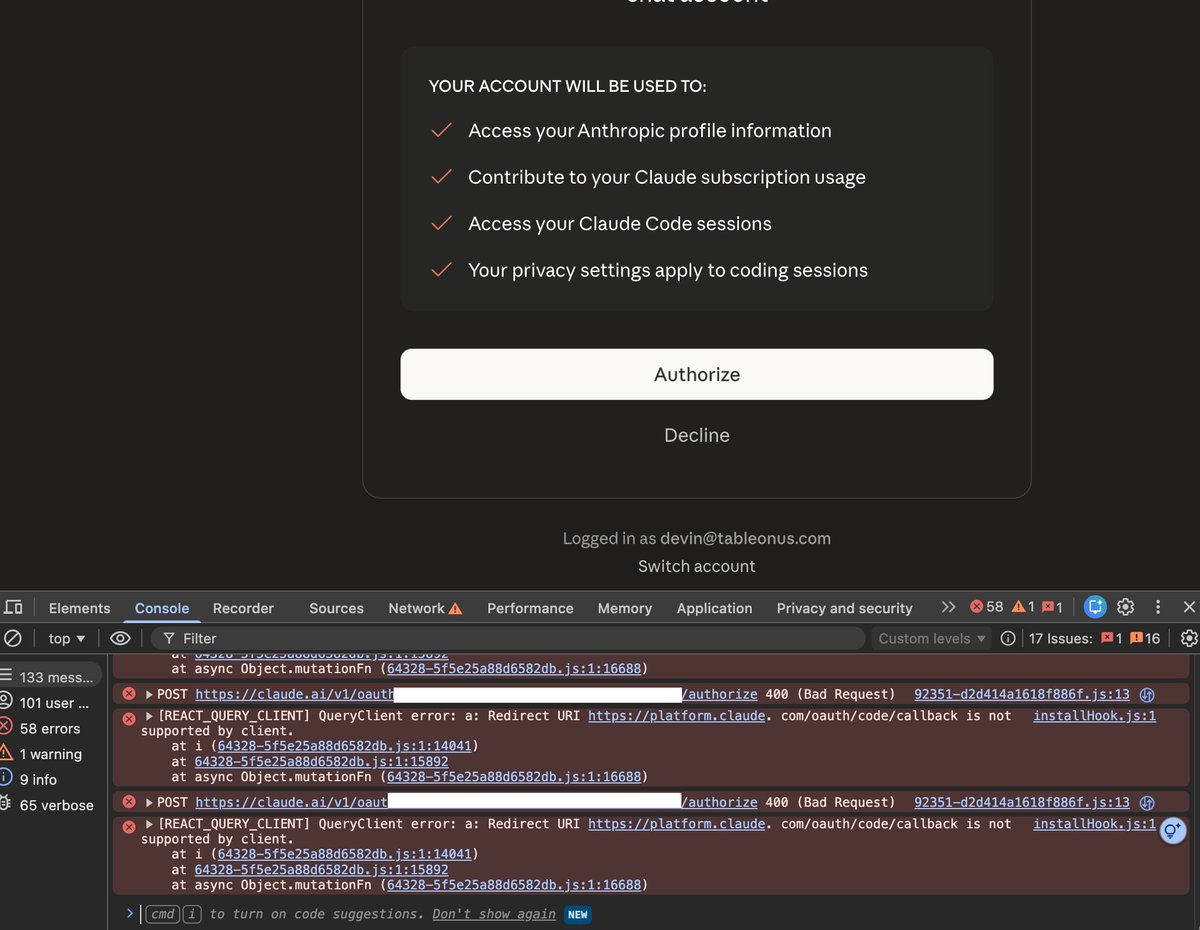Open the first installHook.js:1 source link
This screenshot has width=1200, height=930.
click(x=1095, y=715)
